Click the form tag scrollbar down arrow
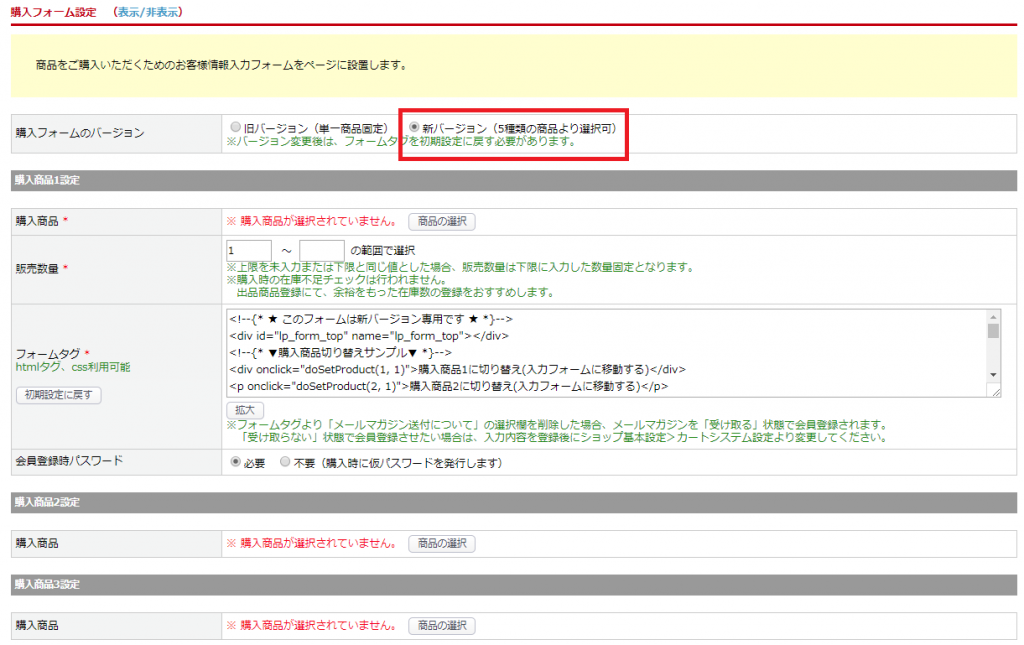The image size is (1024, 645). click(993, 375)
